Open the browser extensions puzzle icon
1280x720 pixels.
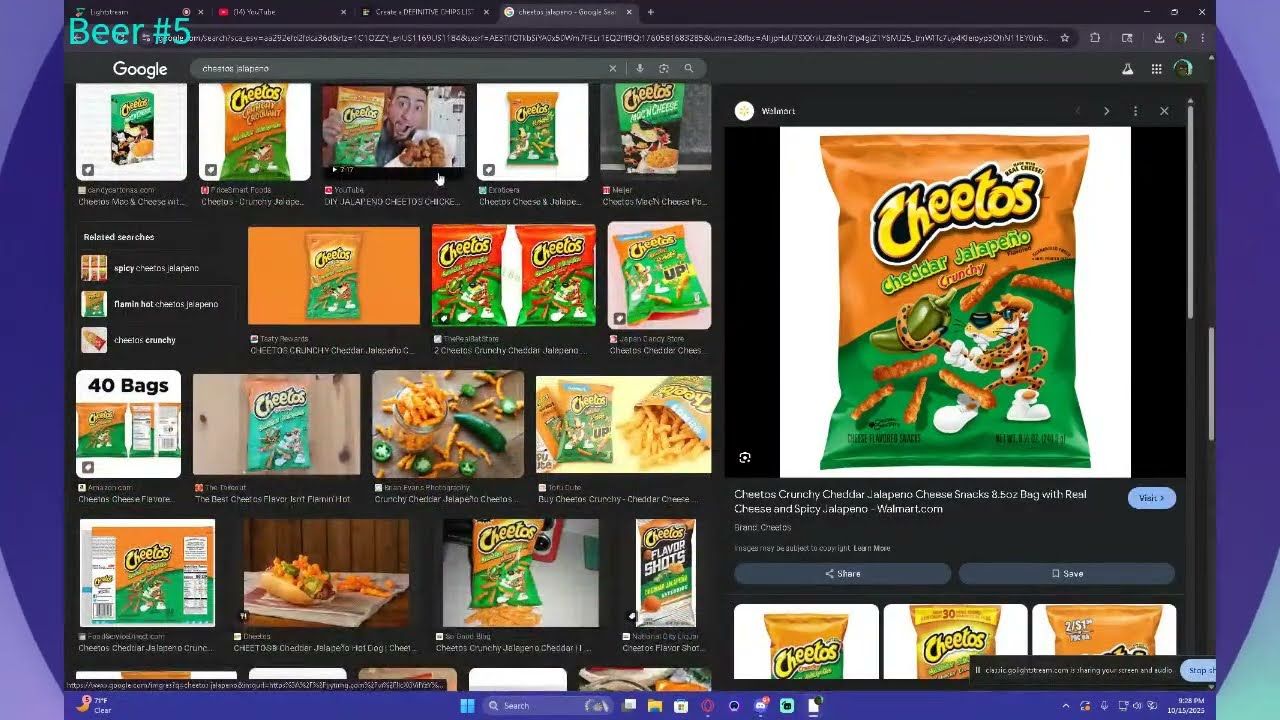coord(1095,38)
